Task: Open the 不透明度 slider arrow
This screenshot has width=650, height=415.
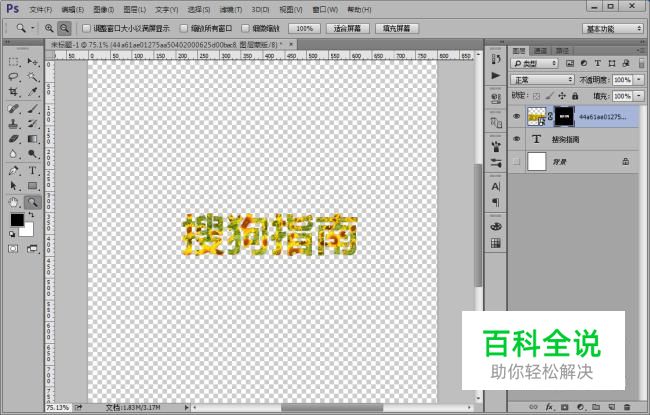Action: tap(639, 80)
